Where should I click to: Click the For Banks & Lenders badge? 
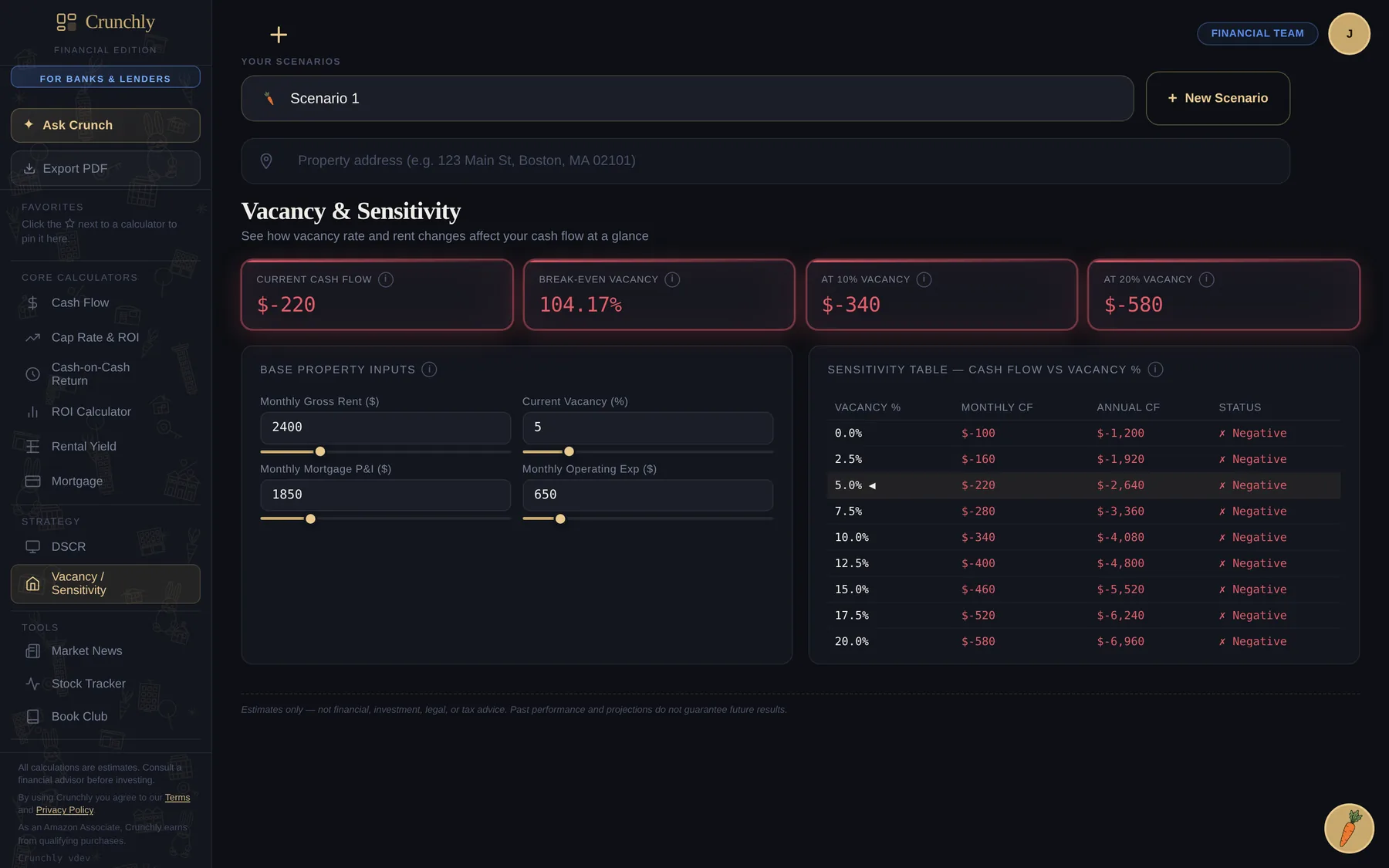[x=105, y=78]
